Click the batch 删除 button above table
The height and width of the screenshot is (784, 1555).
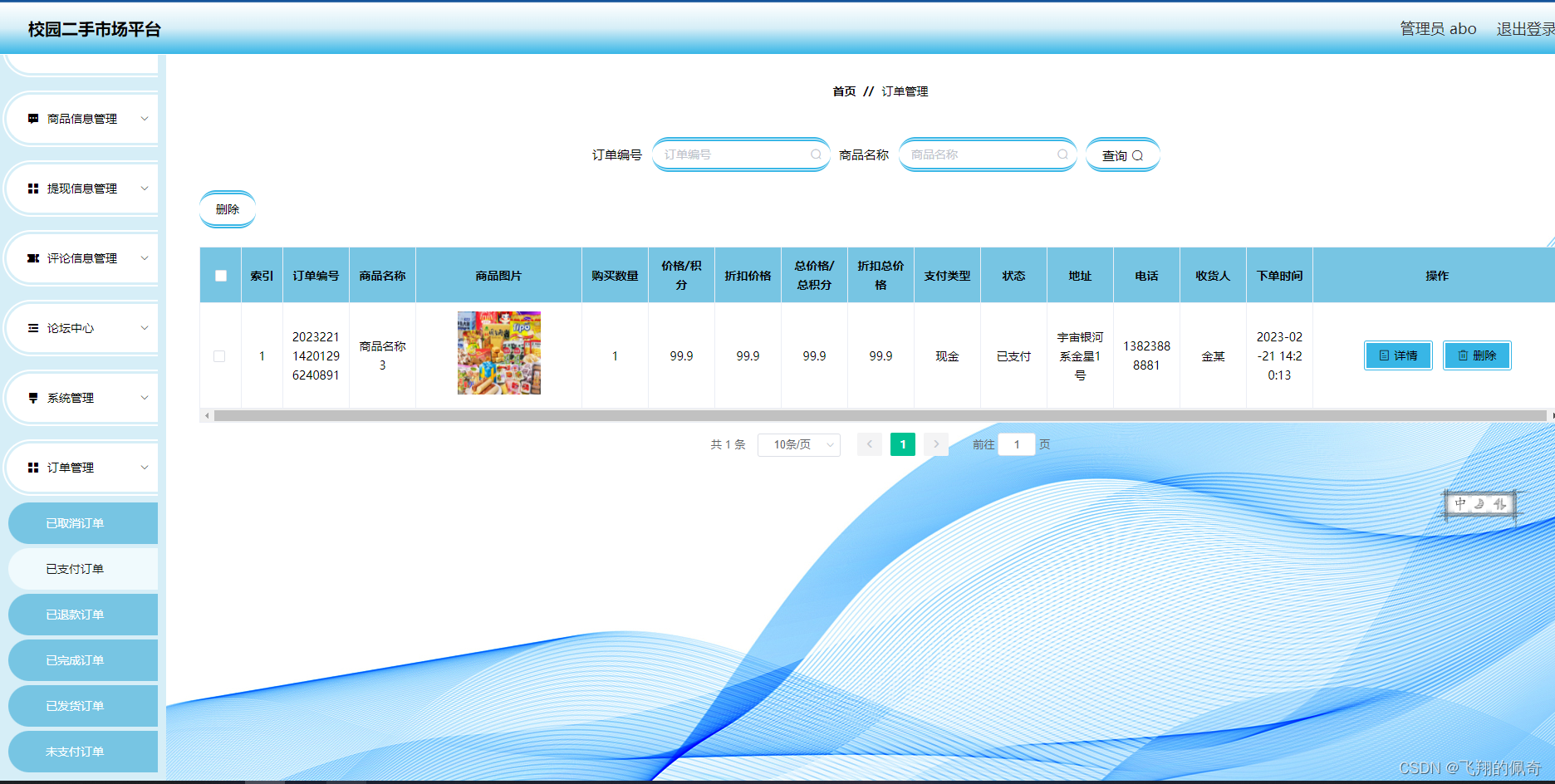(228, 209)
